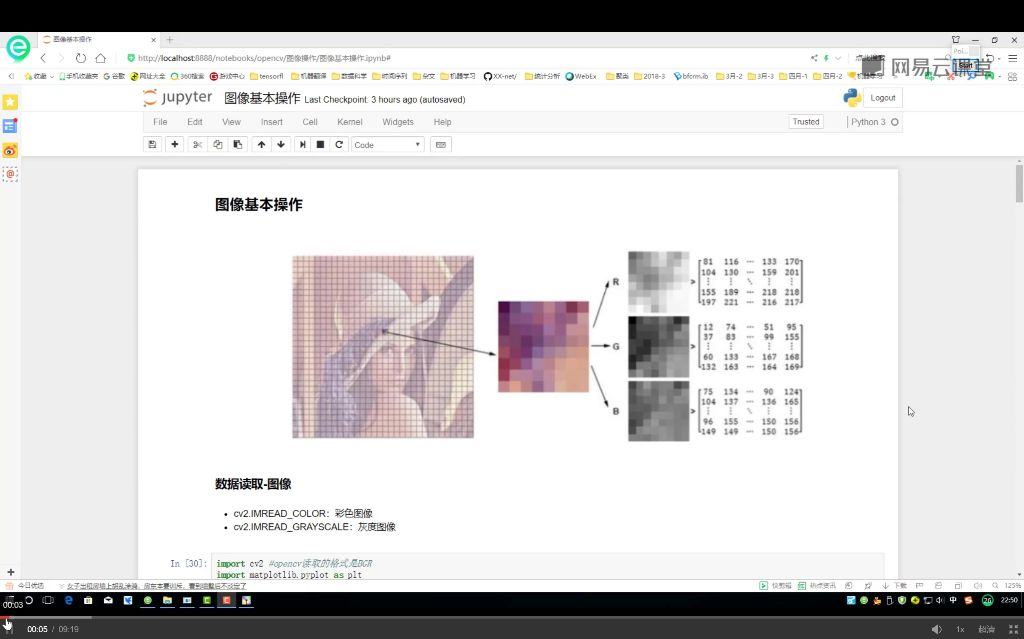Viewport: 1024px width, 639px height.
Task: Click the Python 3 kernel indicator
Action: 874,122
